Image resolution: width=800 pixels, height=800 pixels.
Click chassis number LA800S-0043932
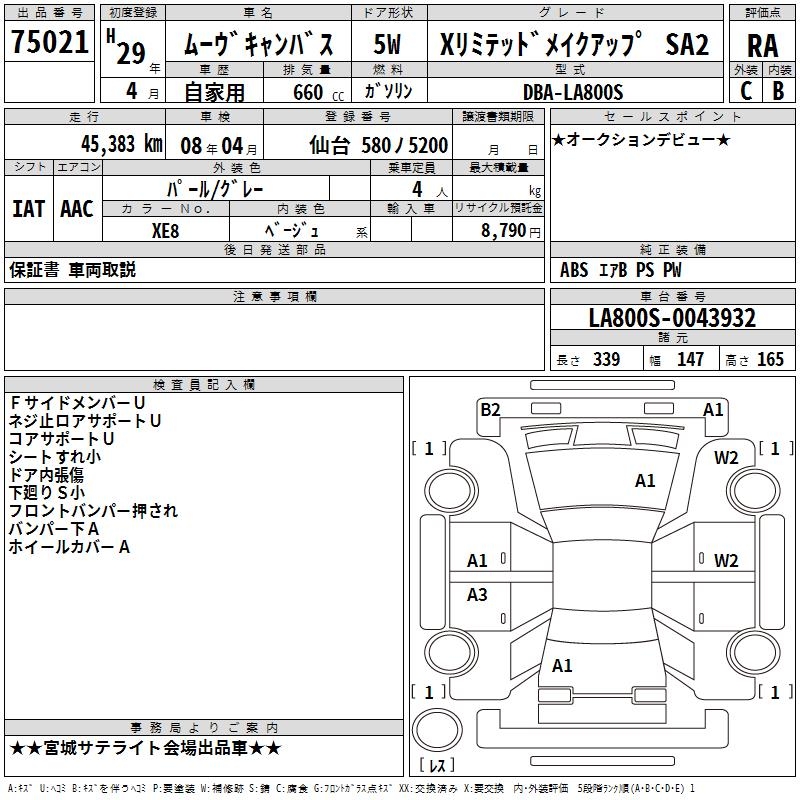pos(672,318)
